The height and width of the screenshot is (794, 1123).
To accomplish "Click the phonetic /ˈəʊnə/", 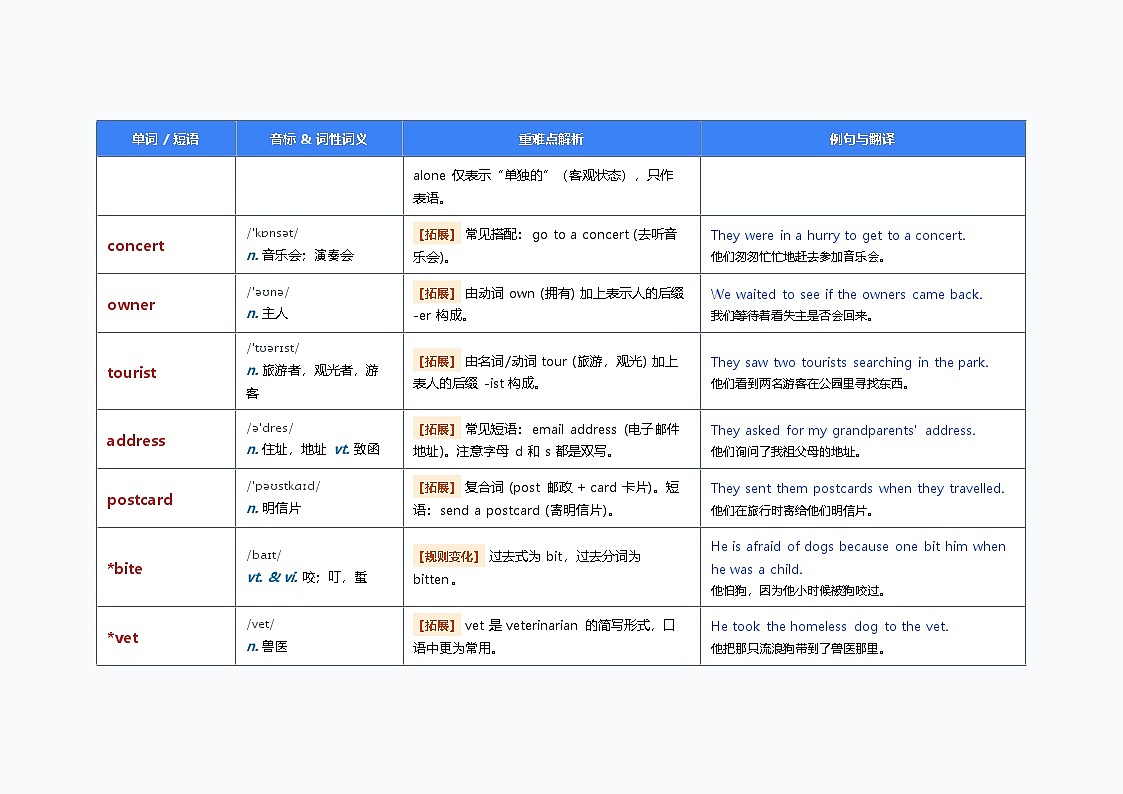I will 268,292.
